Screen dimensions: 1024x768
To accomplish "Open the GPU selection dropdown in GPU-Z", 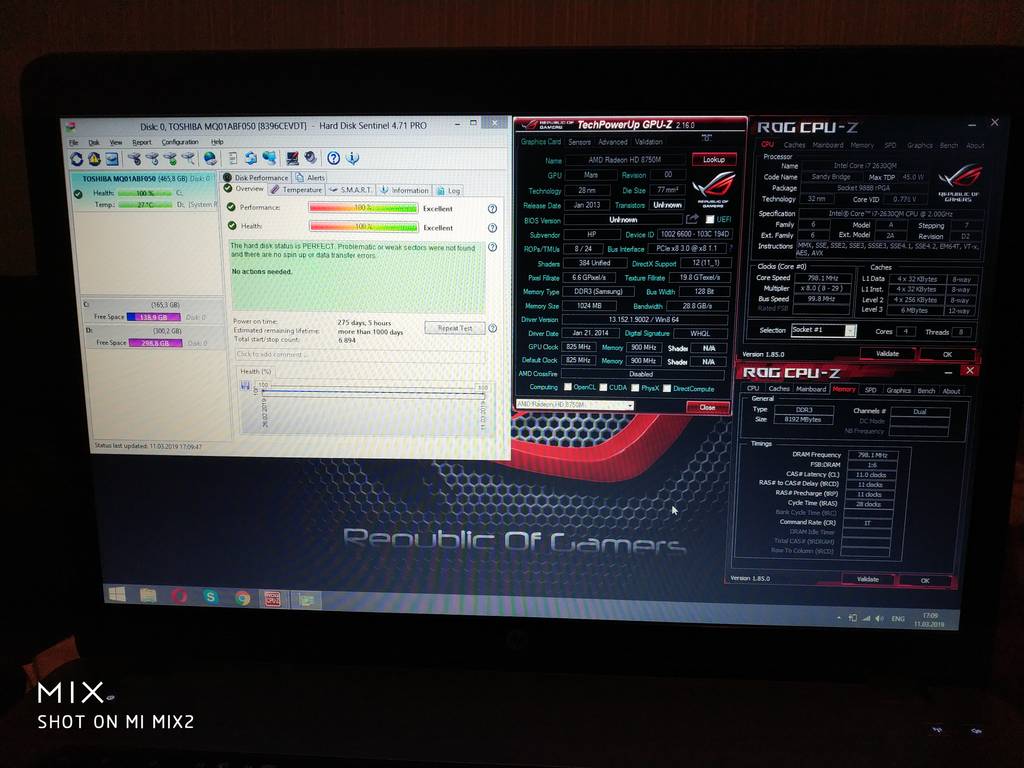I will [575, 405].
